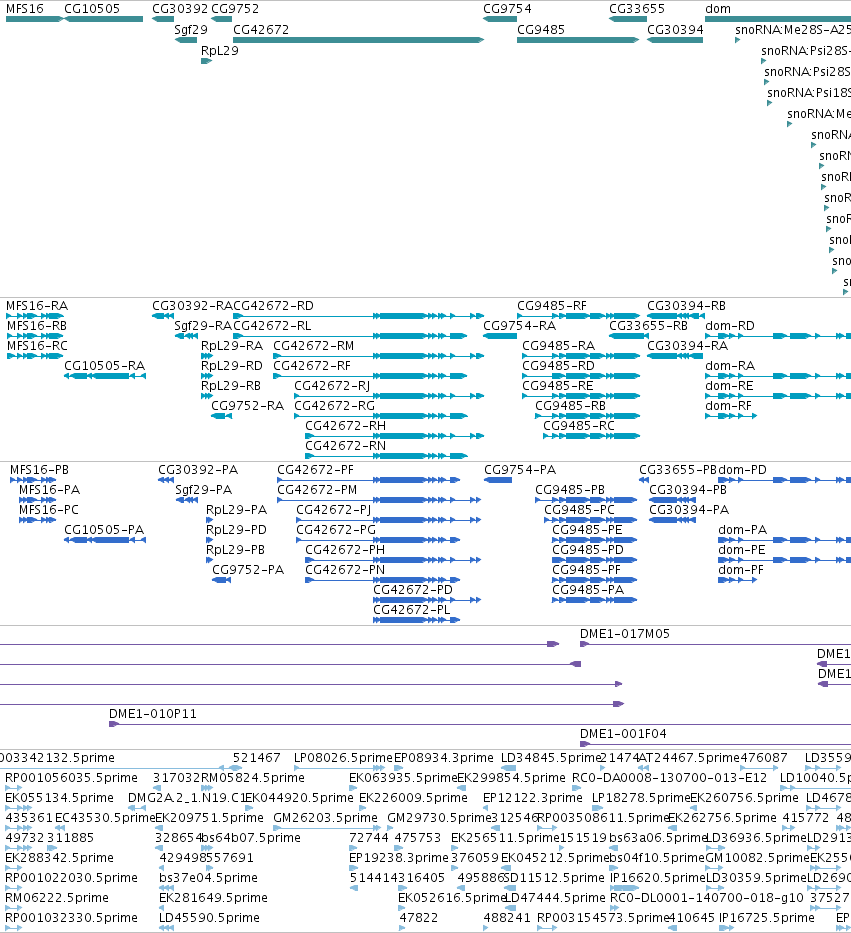
Task: Click transcript CG9485-RF
Action: tap(552, 306)
